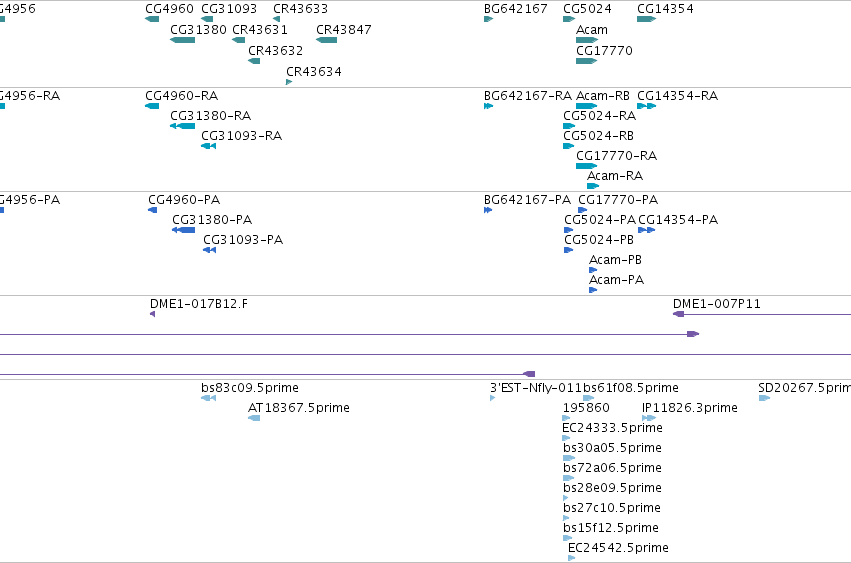This screenshot has height=563, width=851.
Task: Click the Acam-PB protein label
Action: 615,260
